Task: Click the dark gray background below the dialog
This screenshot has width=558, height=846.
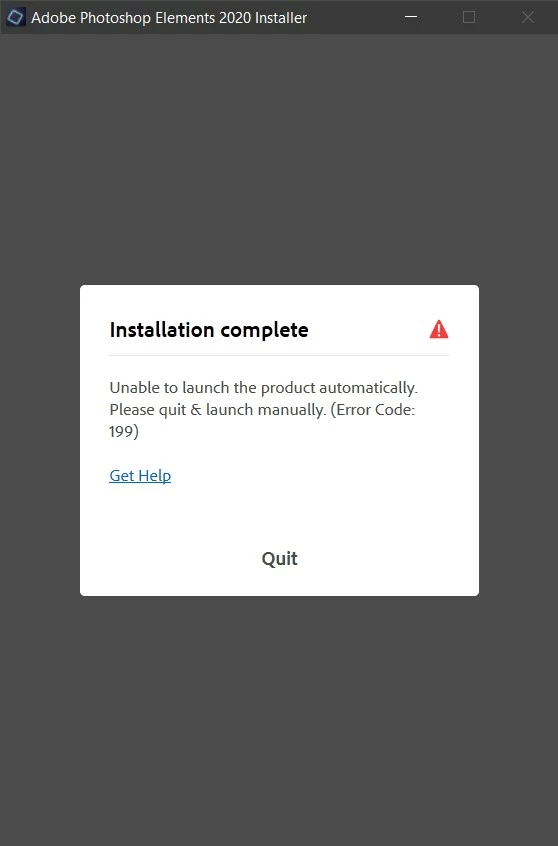Action: pos(279,720)
